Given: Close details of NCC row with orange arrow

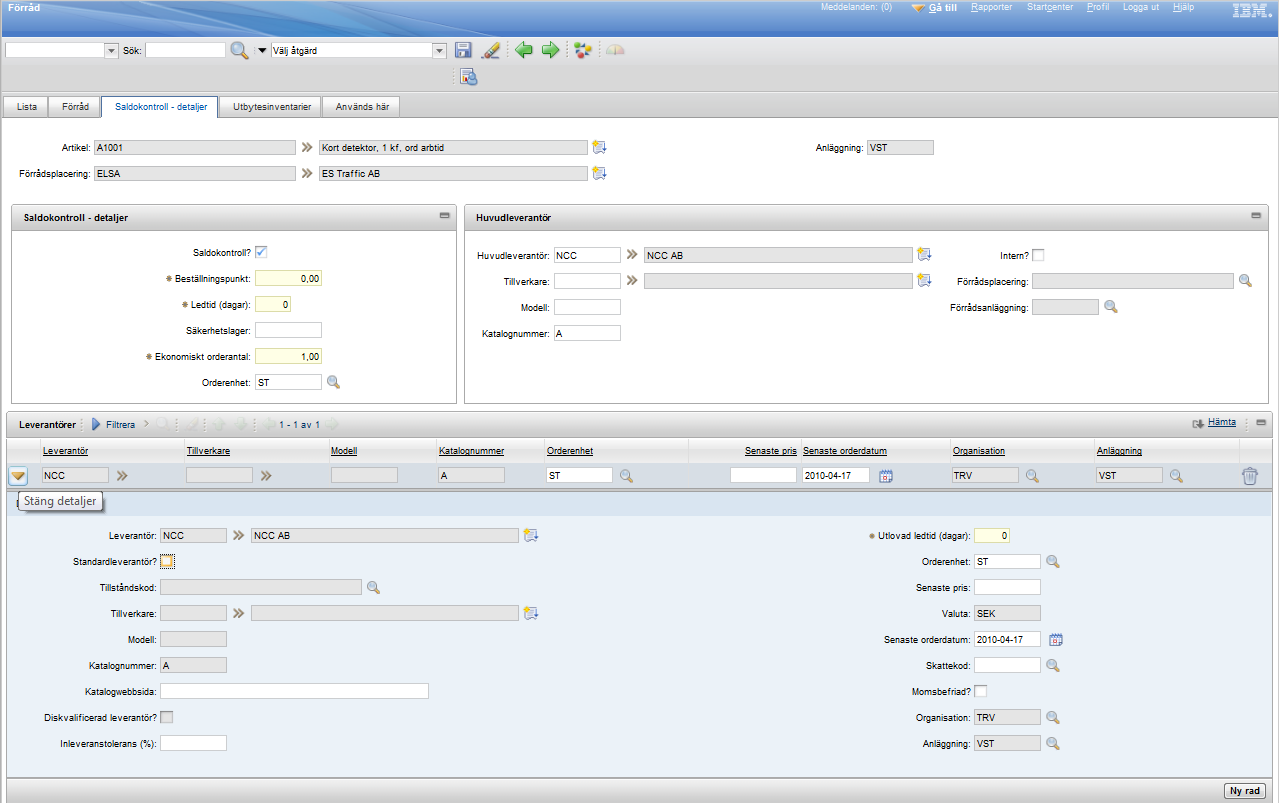Looking at the screenshot, I should [18, 476].
